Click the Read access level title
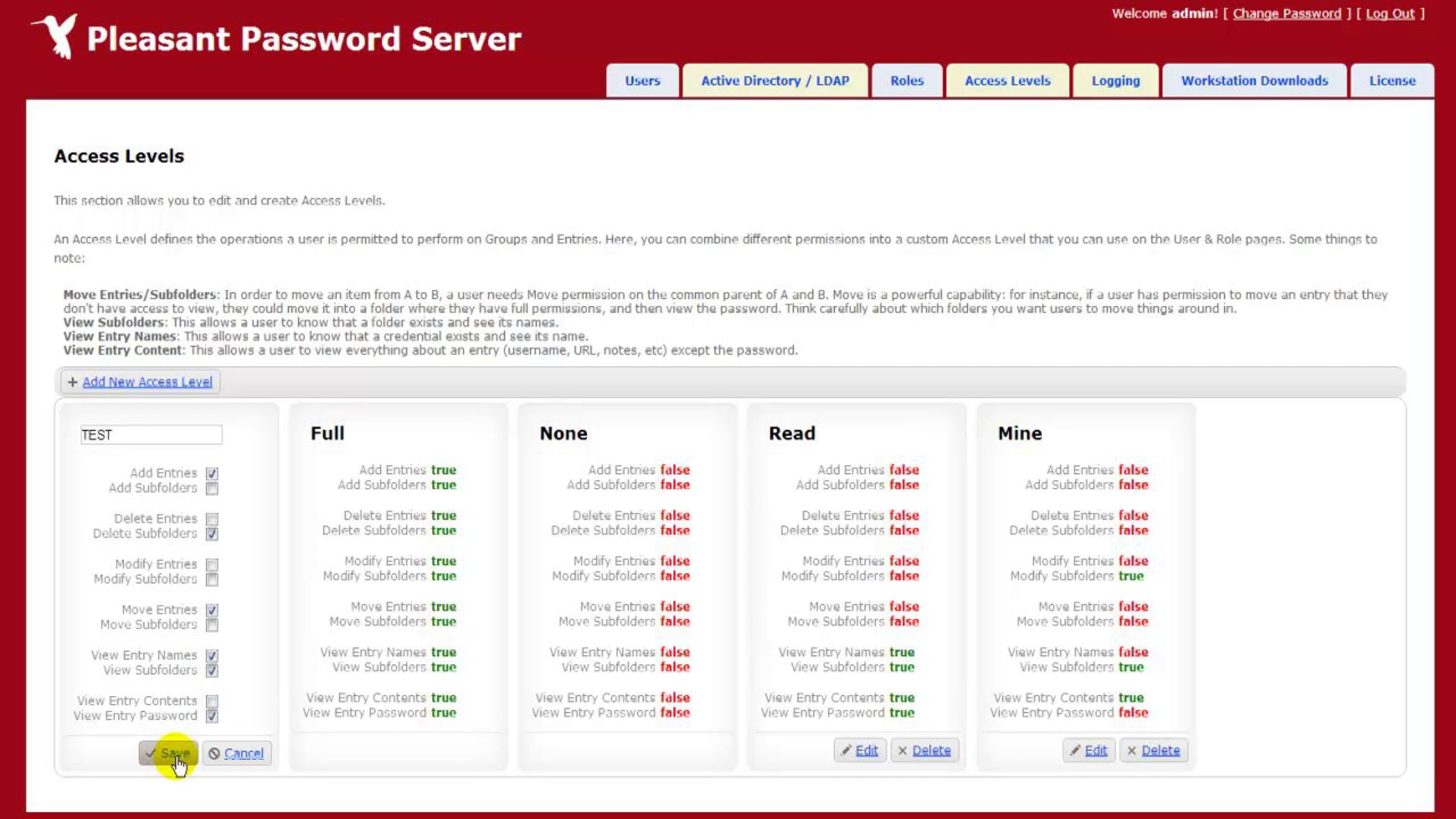Screen dimensions: 1456x819 pos(792,433)
